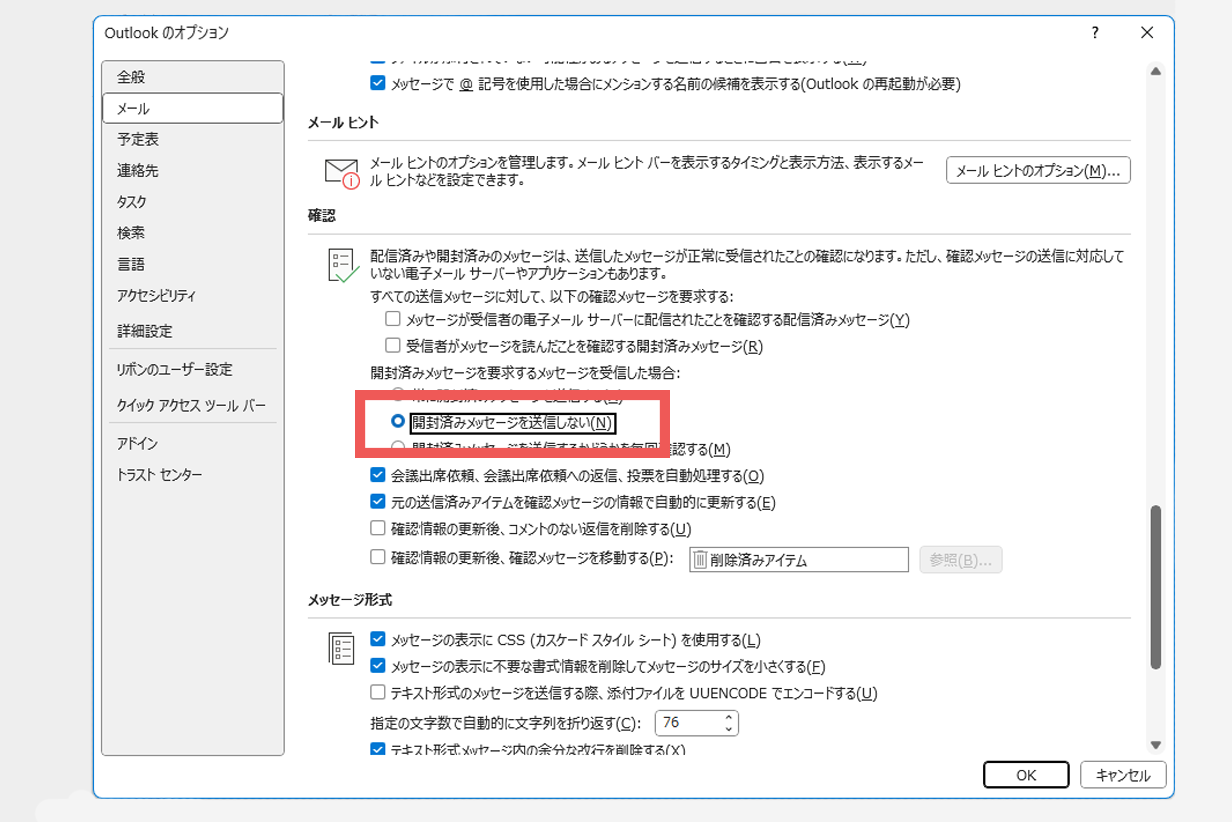Select 開封済みメッセージを送信しない radio button
The height and width of the screenshot is (822, 1232).
pyautogui.click(x=398, y=422)
